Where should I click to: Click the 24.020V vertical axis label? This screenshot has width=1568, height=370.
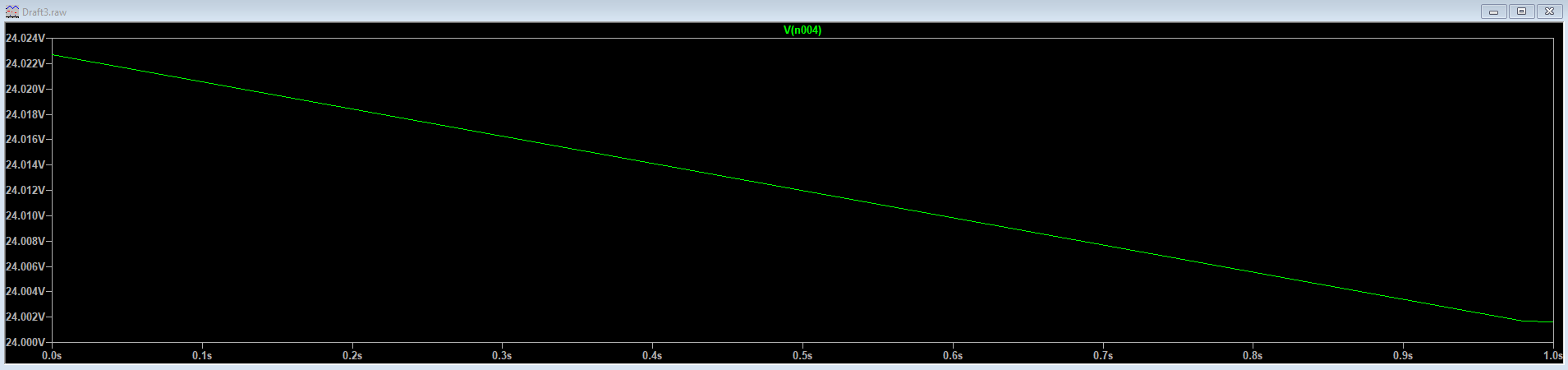tap(24, 89)
